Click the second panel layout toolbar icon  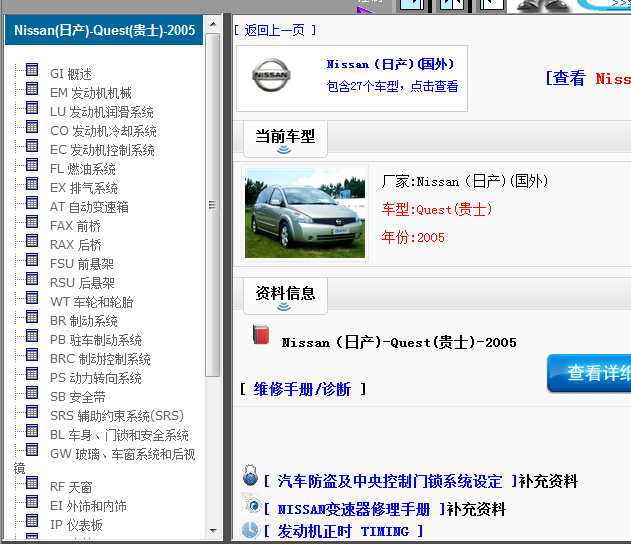pyautogui.click(x=451, y=4)
